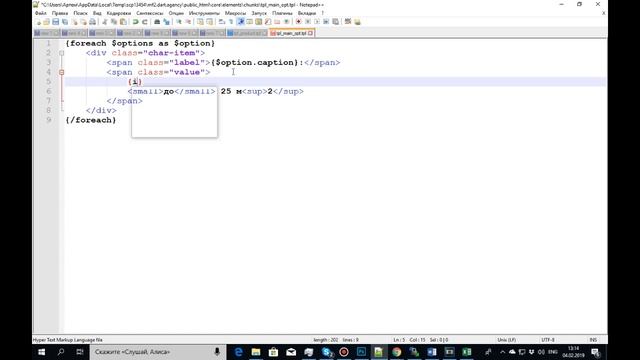This screenshot has height=360, width=640.
Task: Toggle synchronized vertical scrolling icon
Action: 200,22
